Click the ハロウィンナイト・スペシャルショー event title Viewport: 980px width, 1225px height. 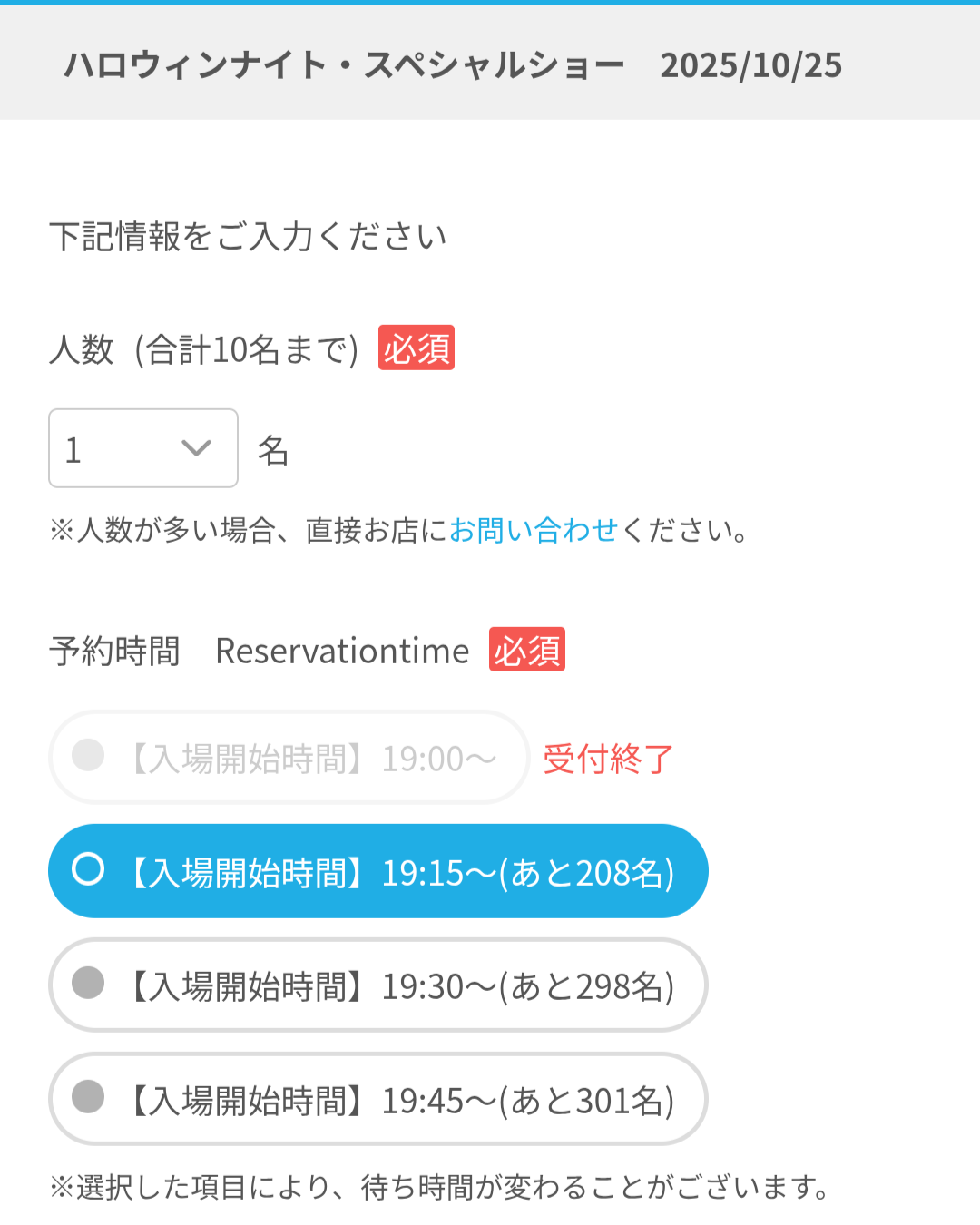point(345,65)
